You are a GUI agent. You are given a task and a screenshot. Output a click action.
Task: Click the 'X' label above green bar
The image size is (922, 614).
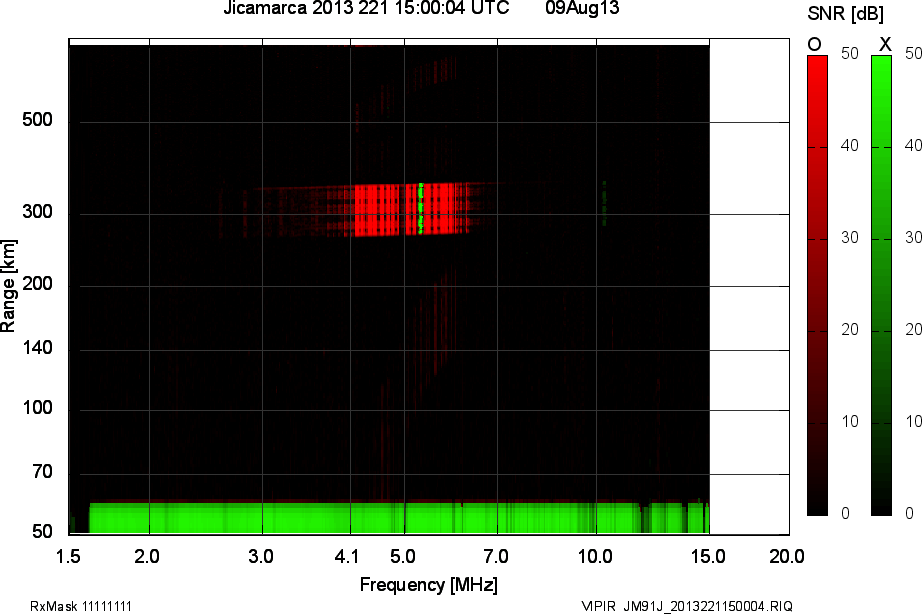tap(884, 44)
